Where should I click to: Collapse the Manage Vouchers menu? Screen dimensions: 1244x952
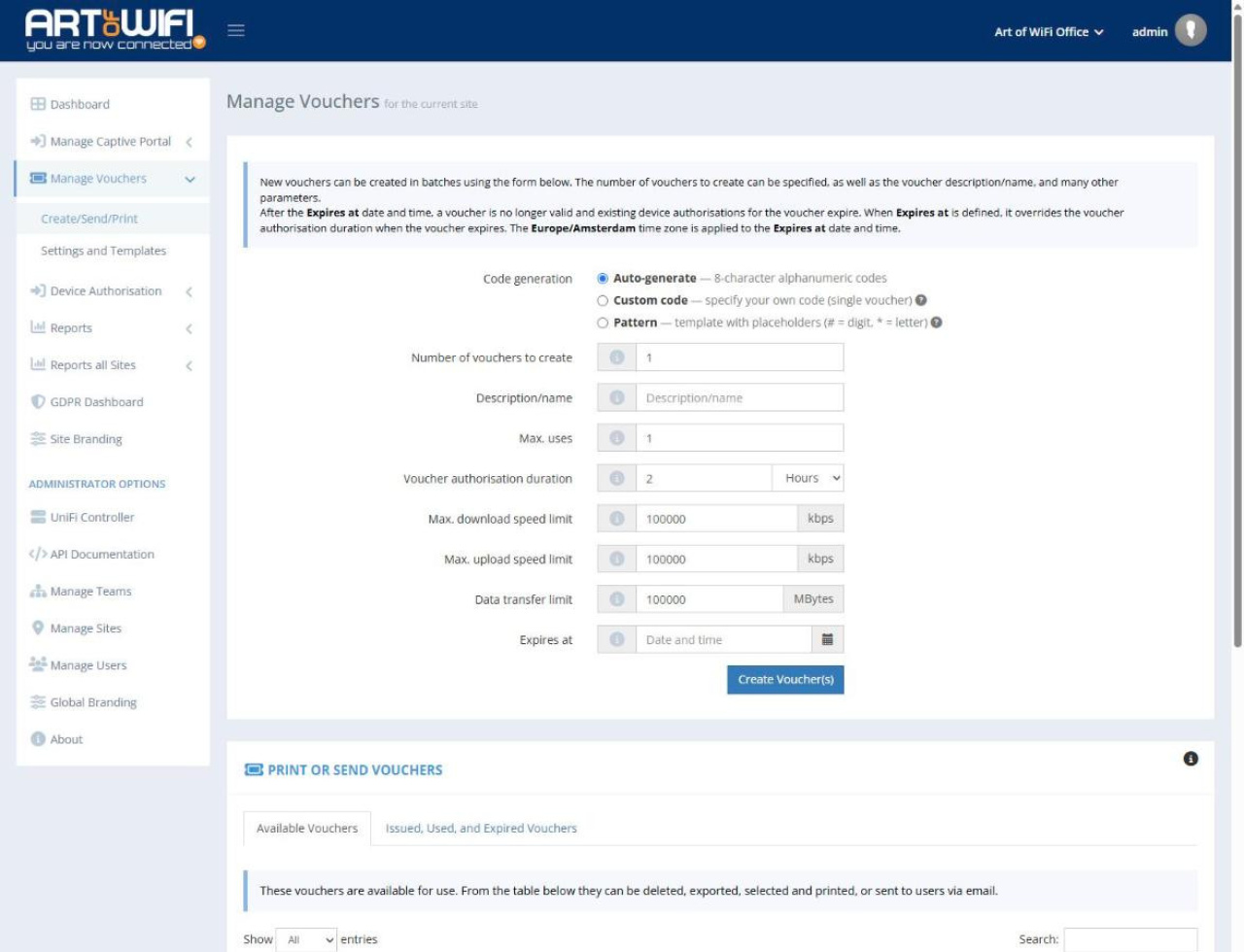tap(113, 179)
